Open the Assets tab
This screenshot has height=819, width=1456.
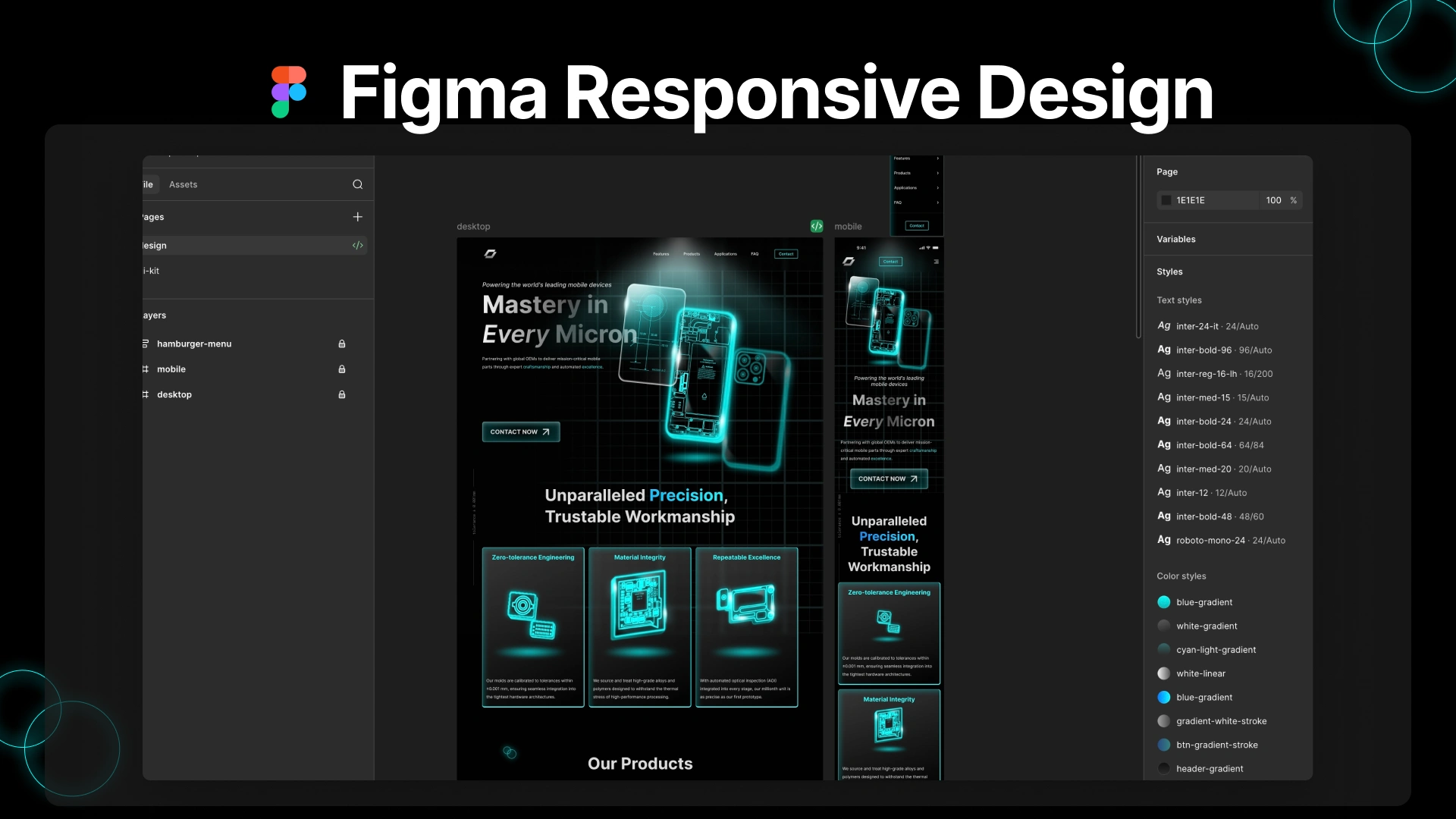tap(183, 184)
